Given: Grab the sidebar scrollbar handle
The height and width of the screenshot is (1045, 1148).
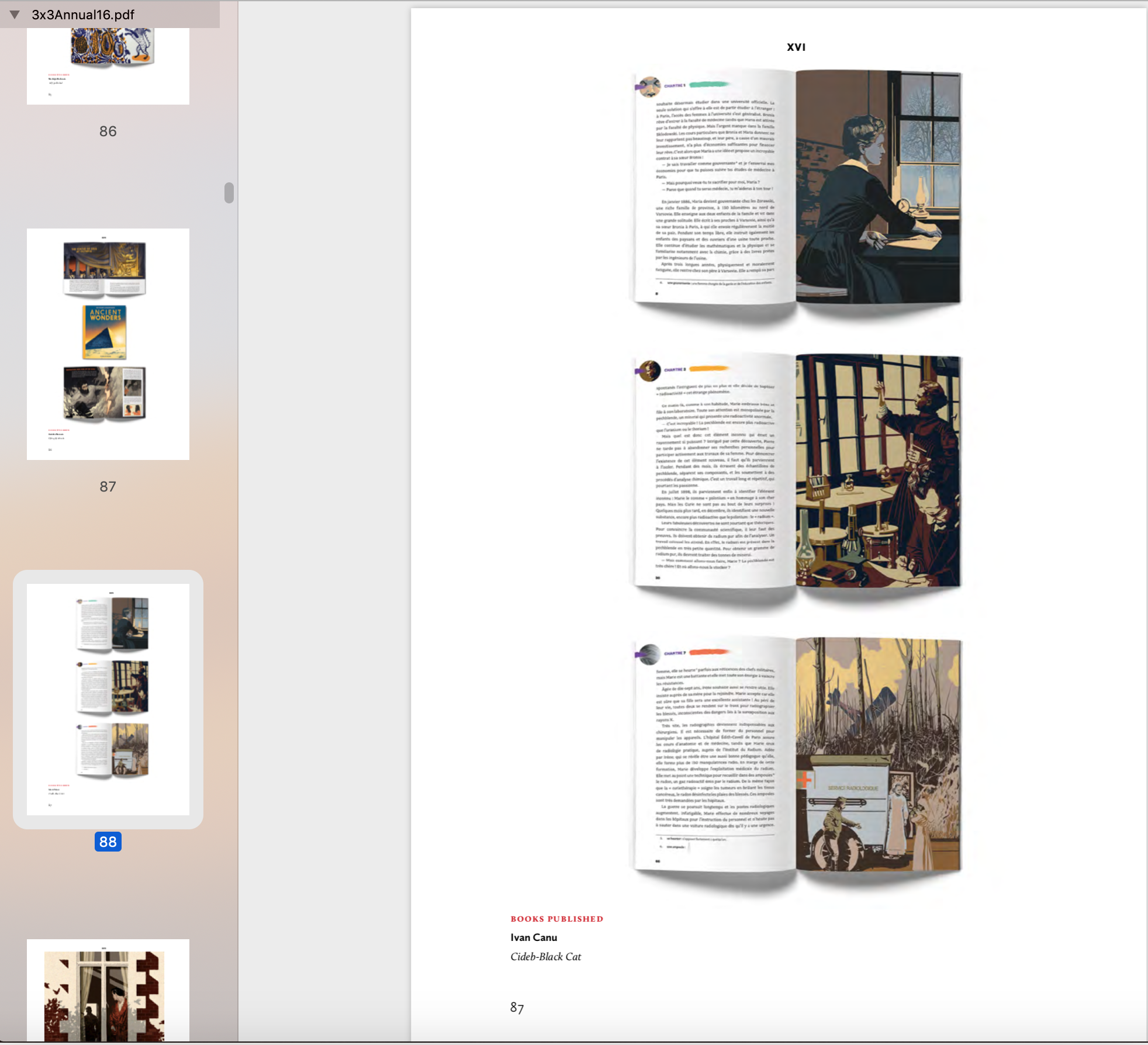Looking at the screenshot, I should (x=229, y=193).
